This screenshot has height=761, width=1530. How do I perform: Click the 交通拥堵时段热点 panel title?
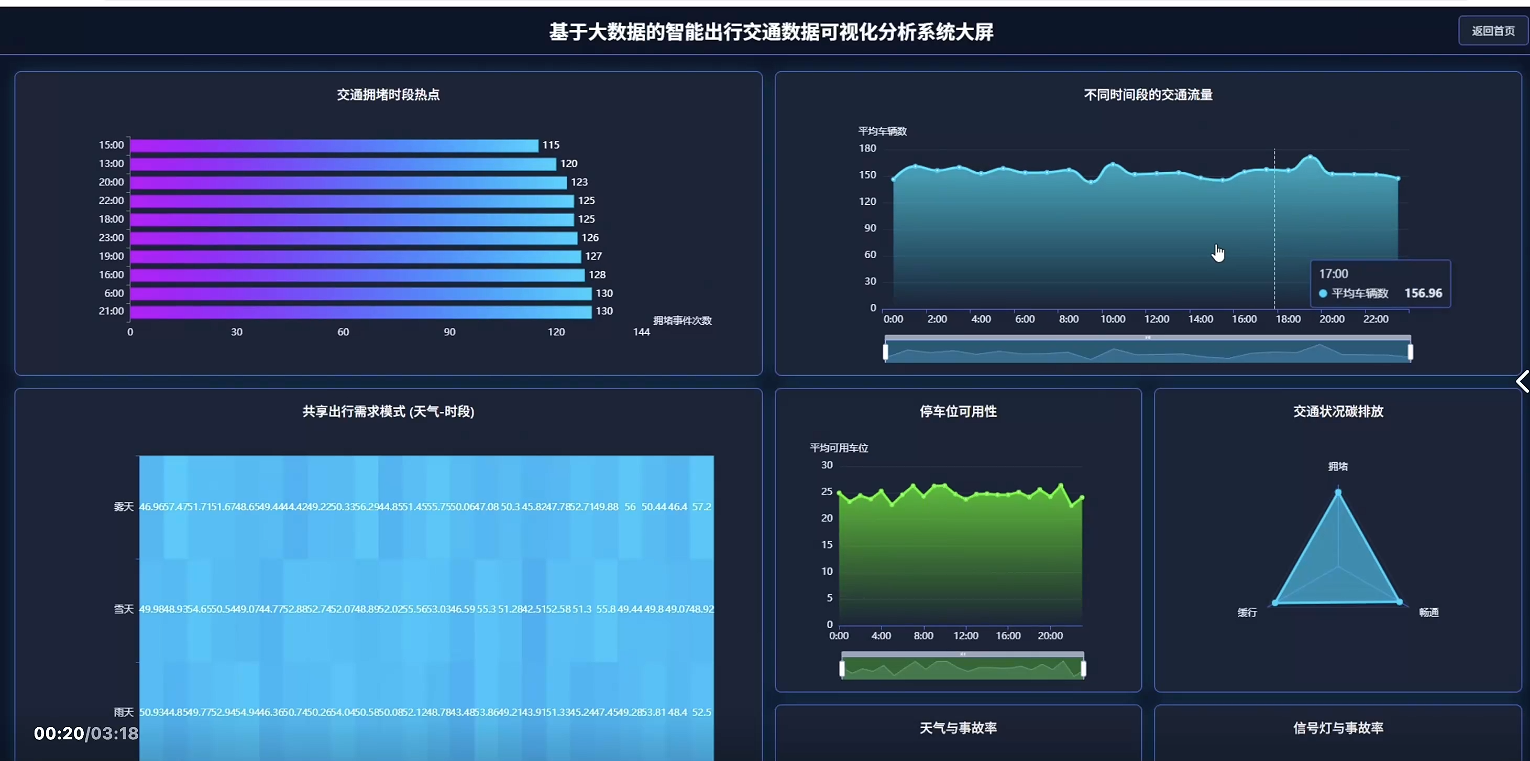coord(388,95)
